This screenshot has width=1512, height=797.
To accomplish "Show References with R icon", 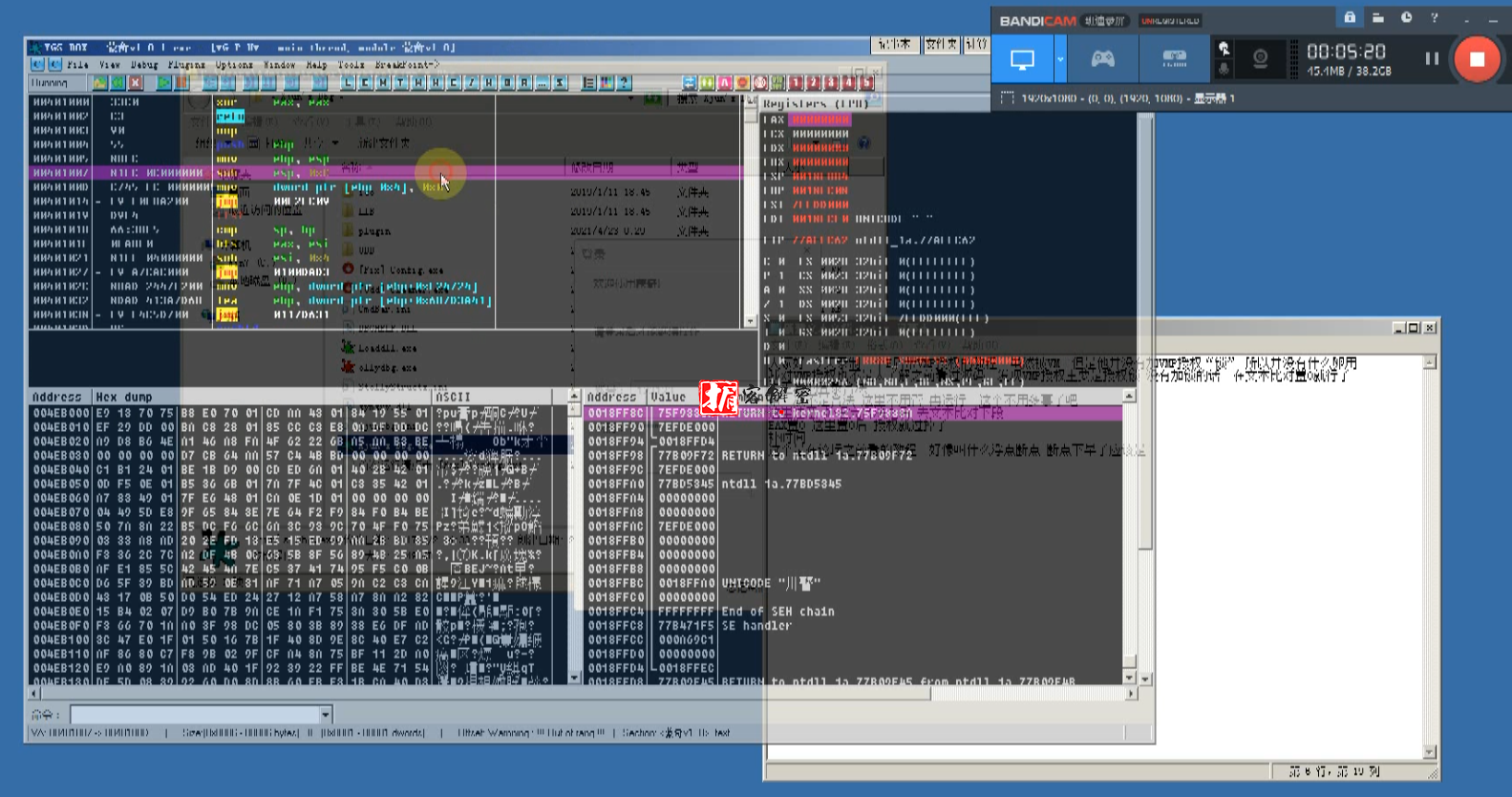I will coord(523,83).
